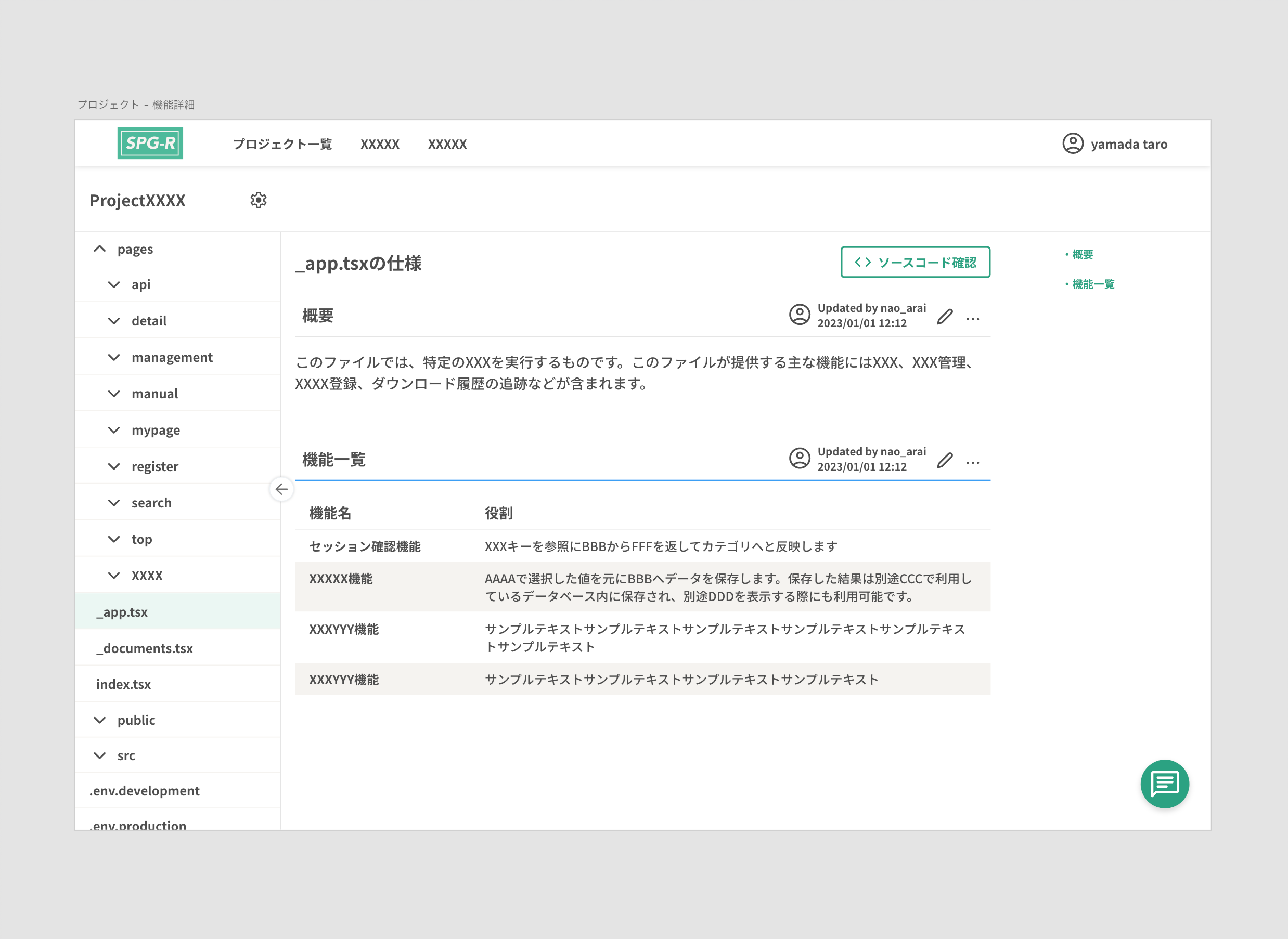Click the yamada taro user avatar icon
This screenshot has height=939, width=1288.
pos(1073,143)
